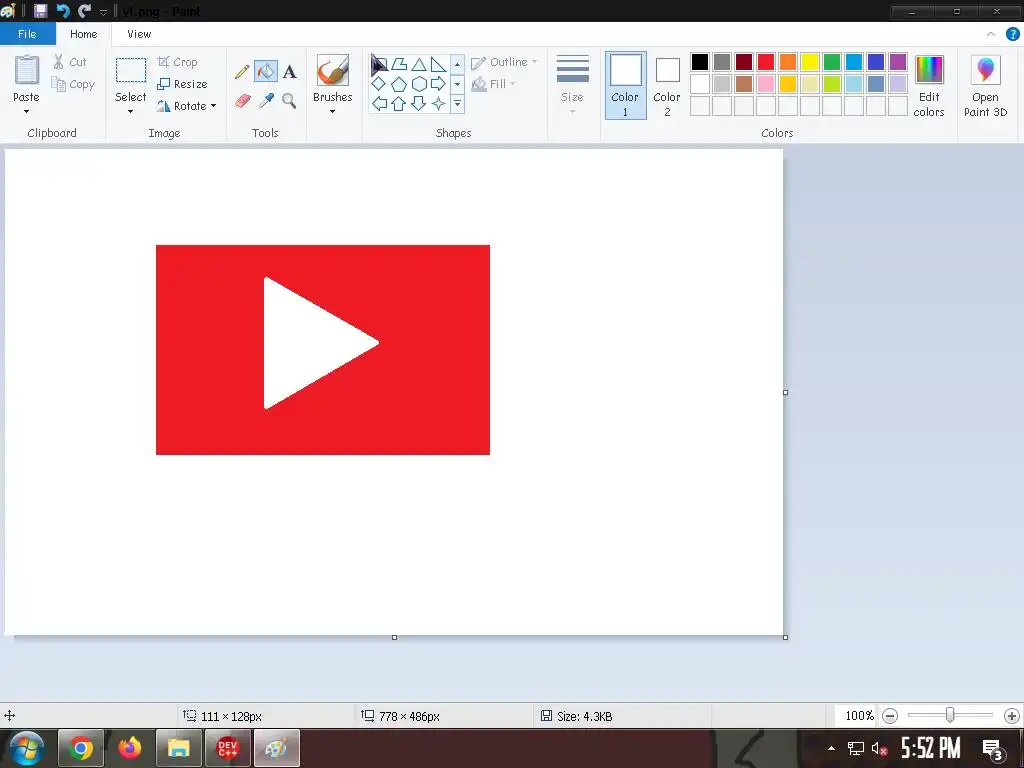Open Paint Help question mark icon
Screen dimensions: 1024x768
pos(1012,34)
